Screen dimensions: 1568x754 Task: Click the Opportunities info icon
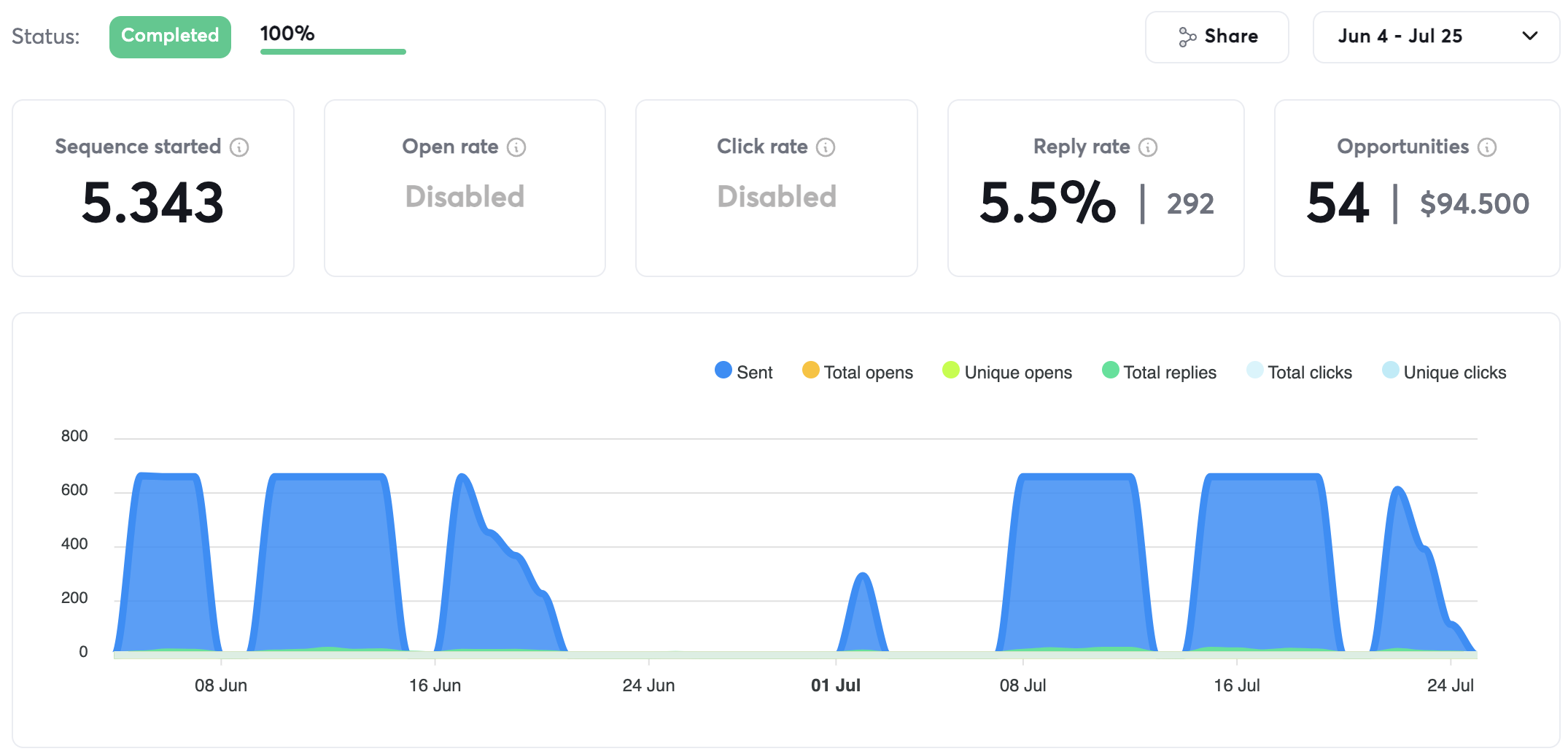click(1487, 147)
